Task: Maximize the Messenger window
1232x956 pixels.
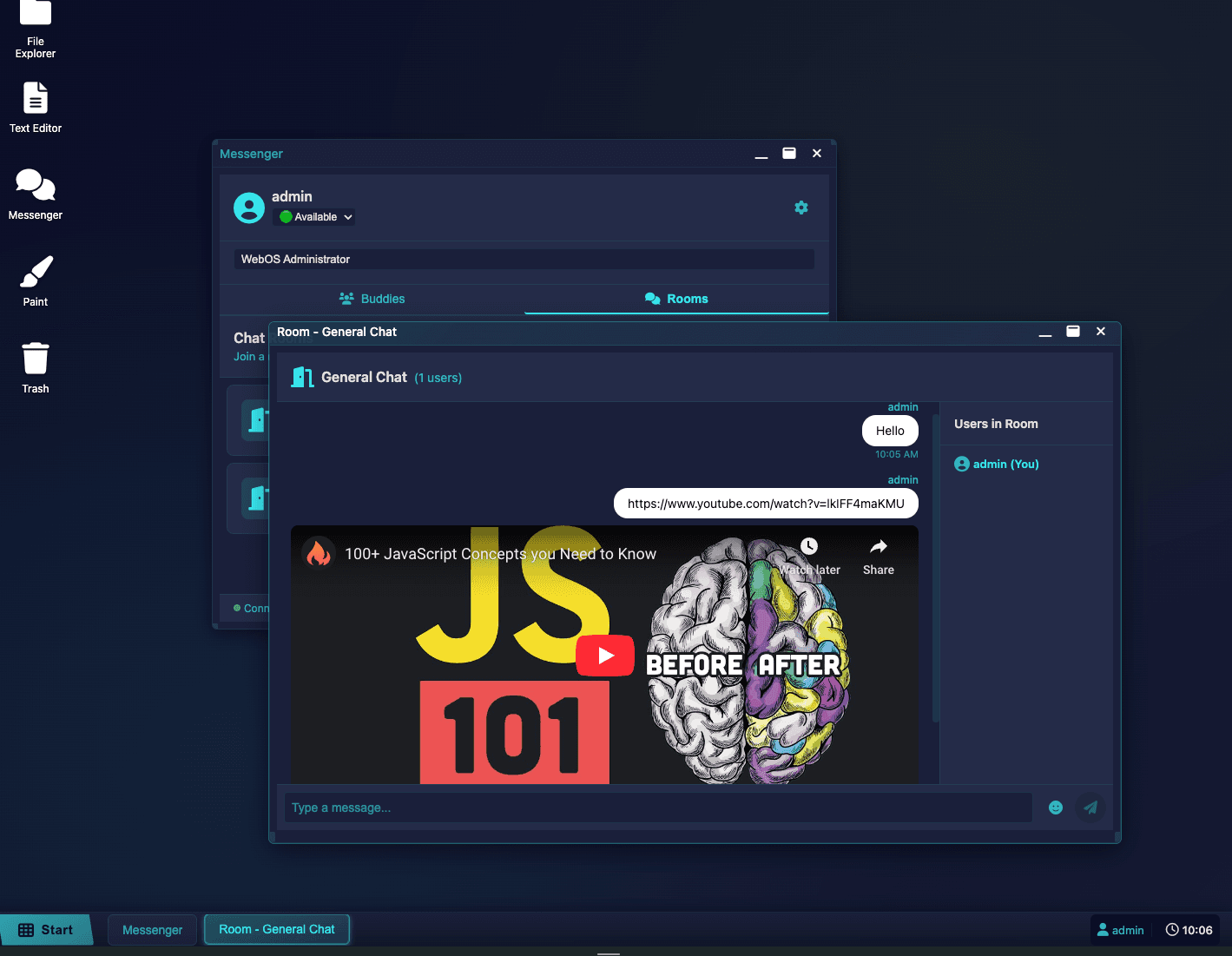Action: click(789, 154)
